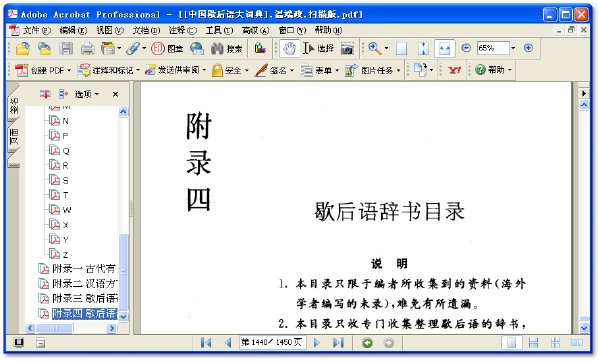Open the 编辑 menu
600x361 pixels.
tap(73, 30)
